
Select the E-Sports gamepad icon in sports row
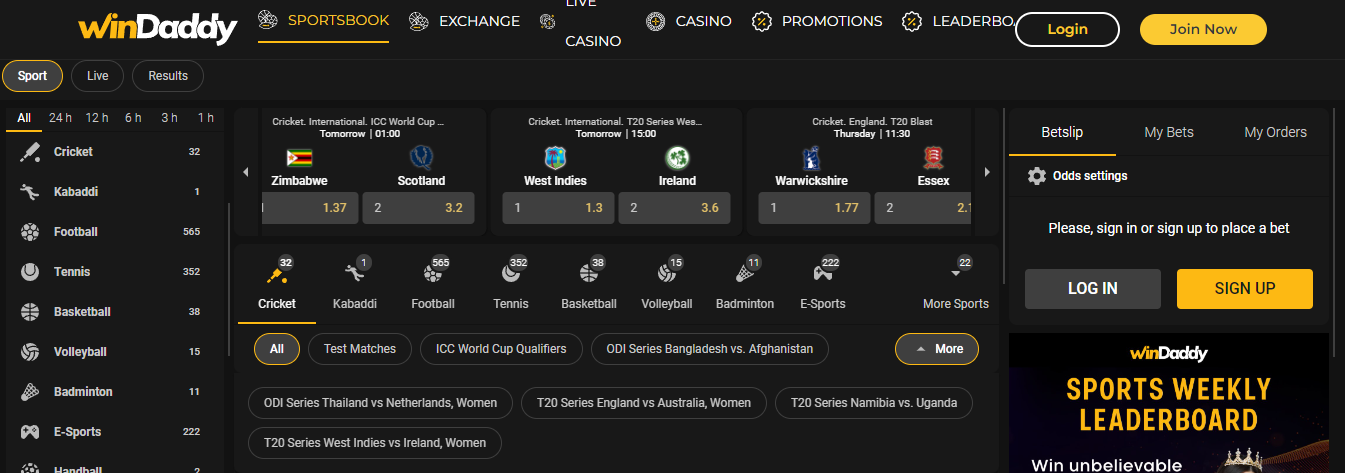(822, 273)
